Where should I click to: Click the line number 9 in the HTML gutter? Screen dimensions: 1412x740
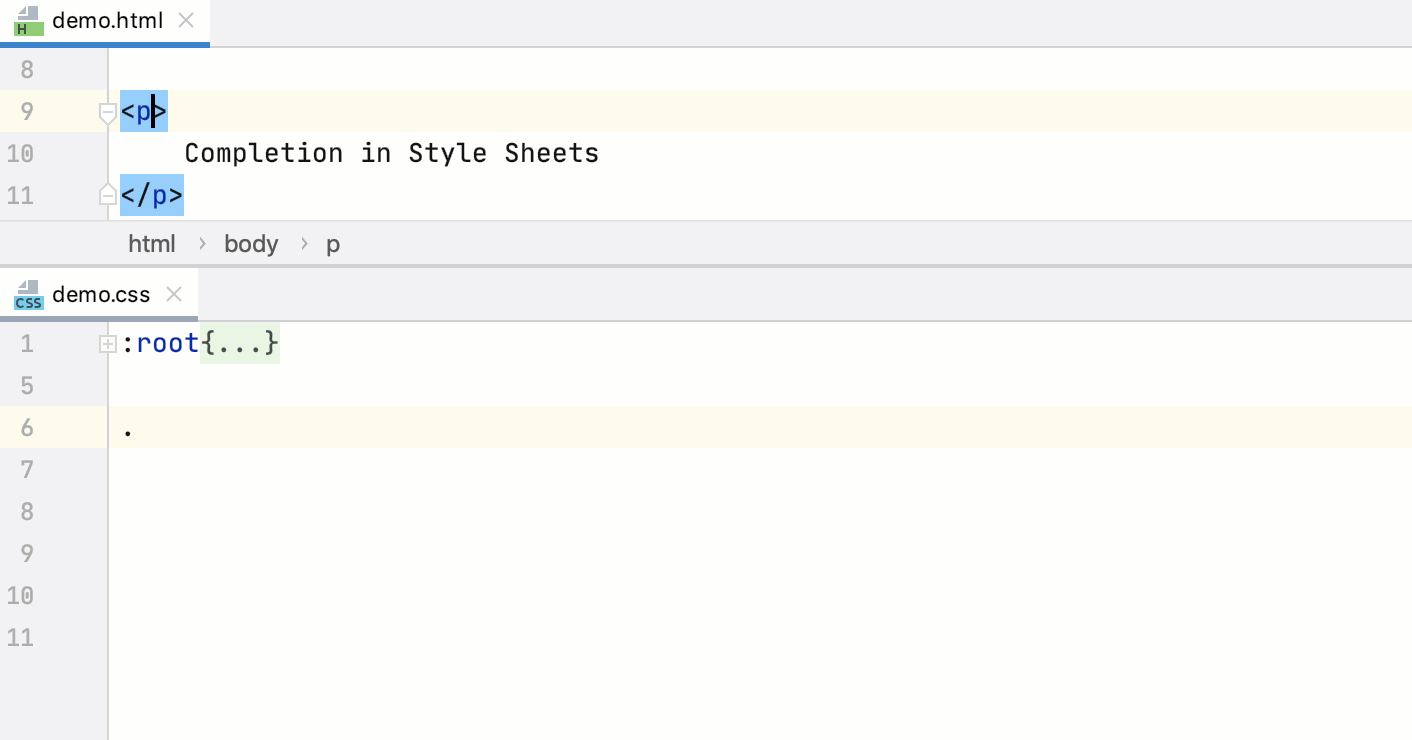point(26,111)
